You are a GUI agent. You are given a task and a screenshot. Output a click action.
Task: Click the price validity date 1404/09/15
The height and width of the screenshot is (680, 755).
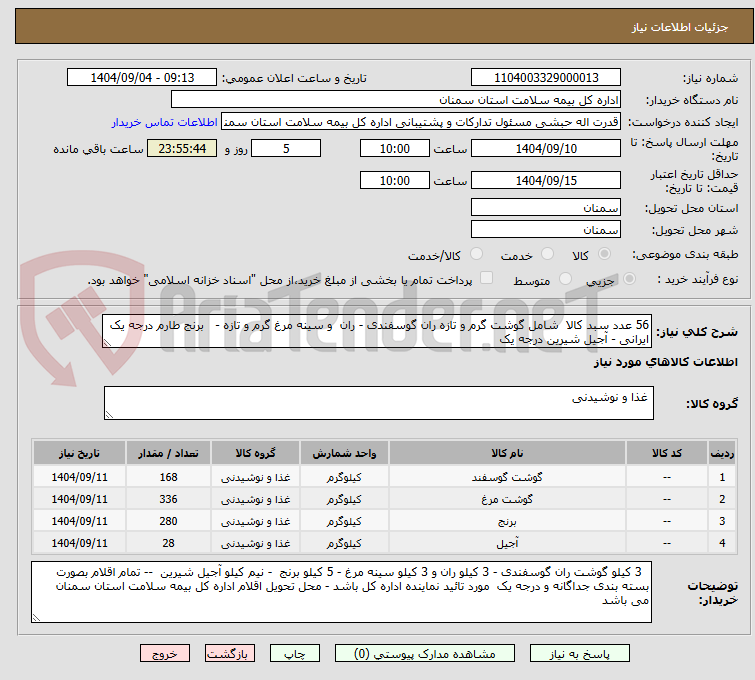(x=546, y=181)
